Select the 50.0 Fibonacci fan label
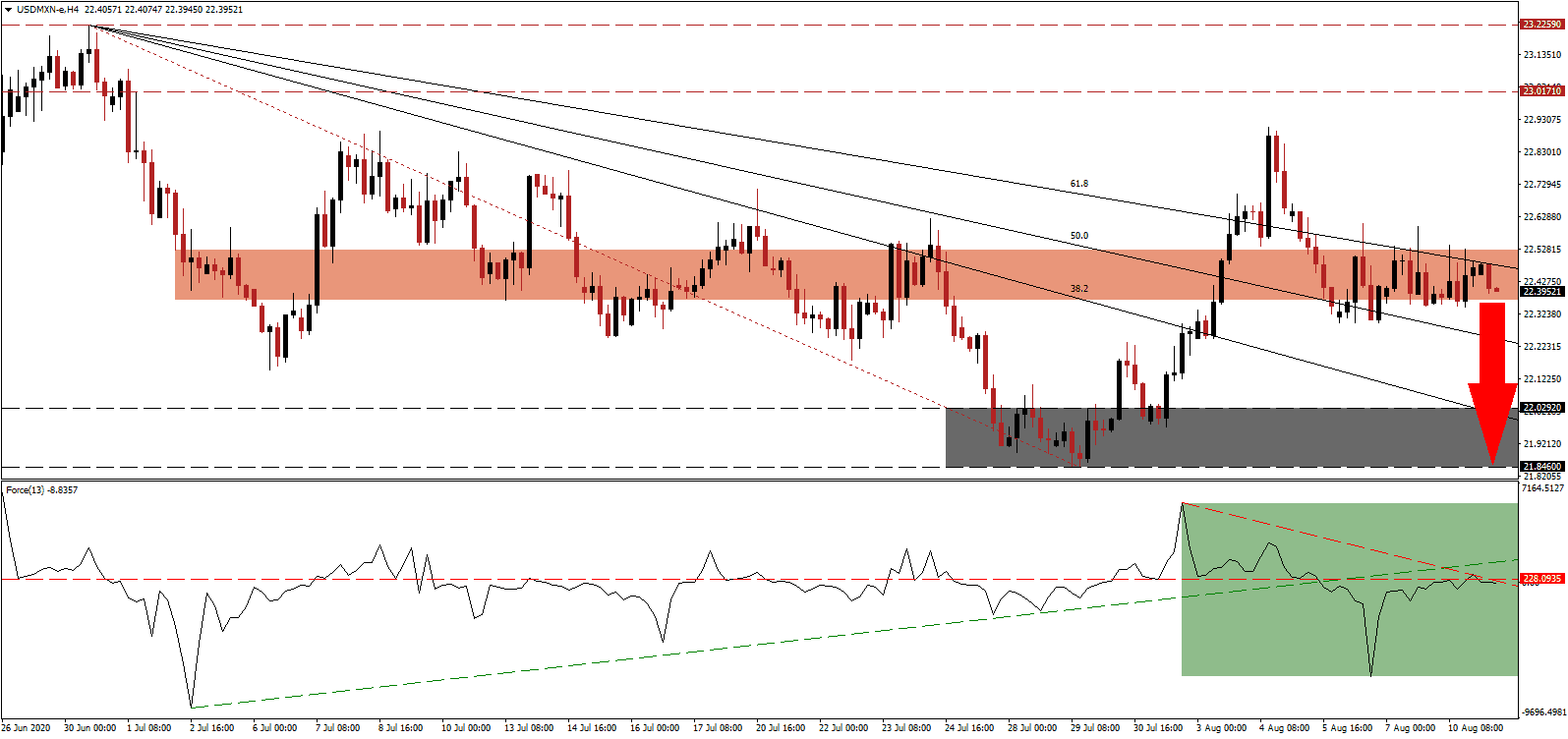Screen dimensions: 1568x739 (1078, 236)
